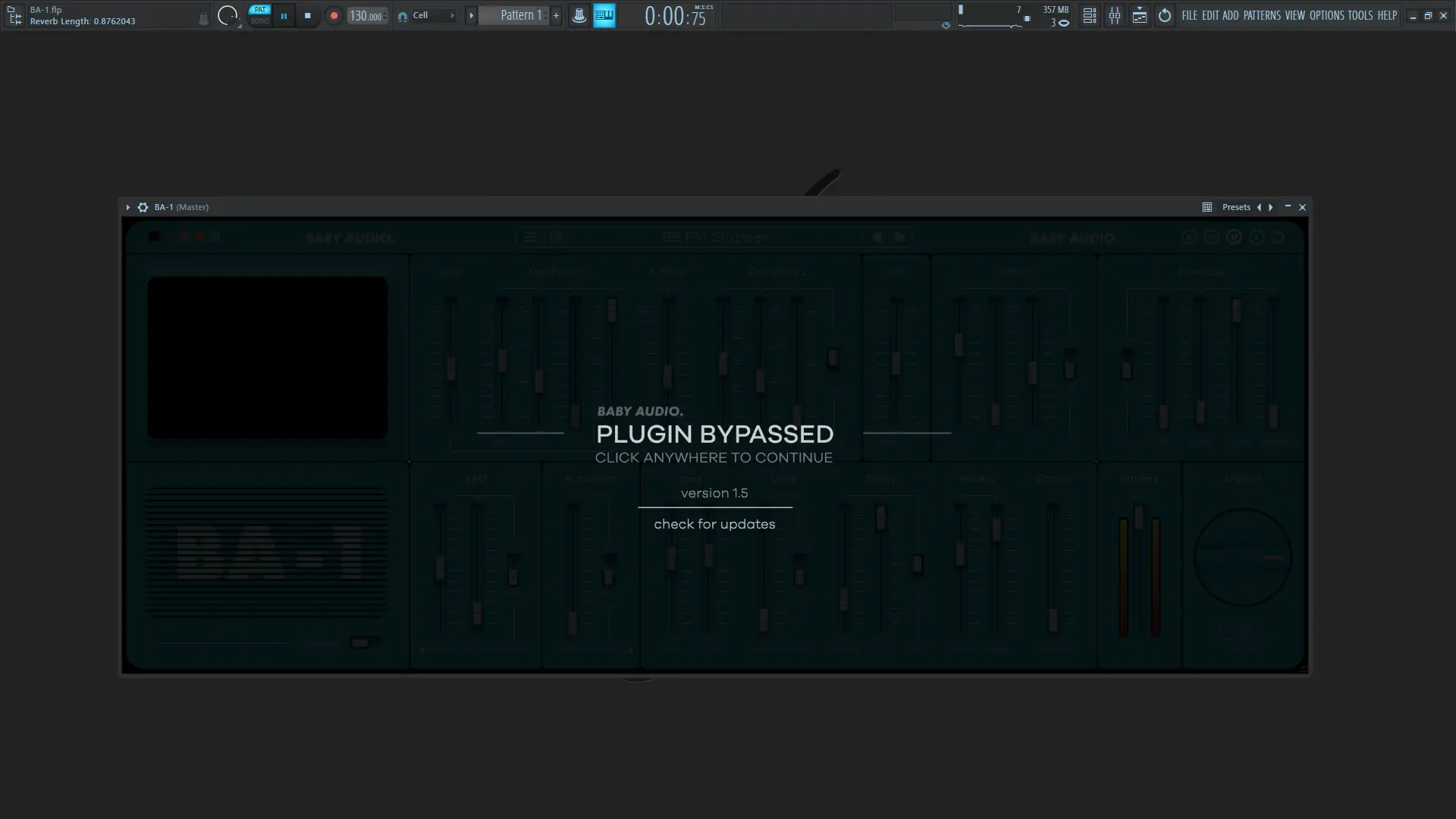The height and width of the screenshot is (819, 1456).
Task: Stop playback using the stop button
Action: 307,16
